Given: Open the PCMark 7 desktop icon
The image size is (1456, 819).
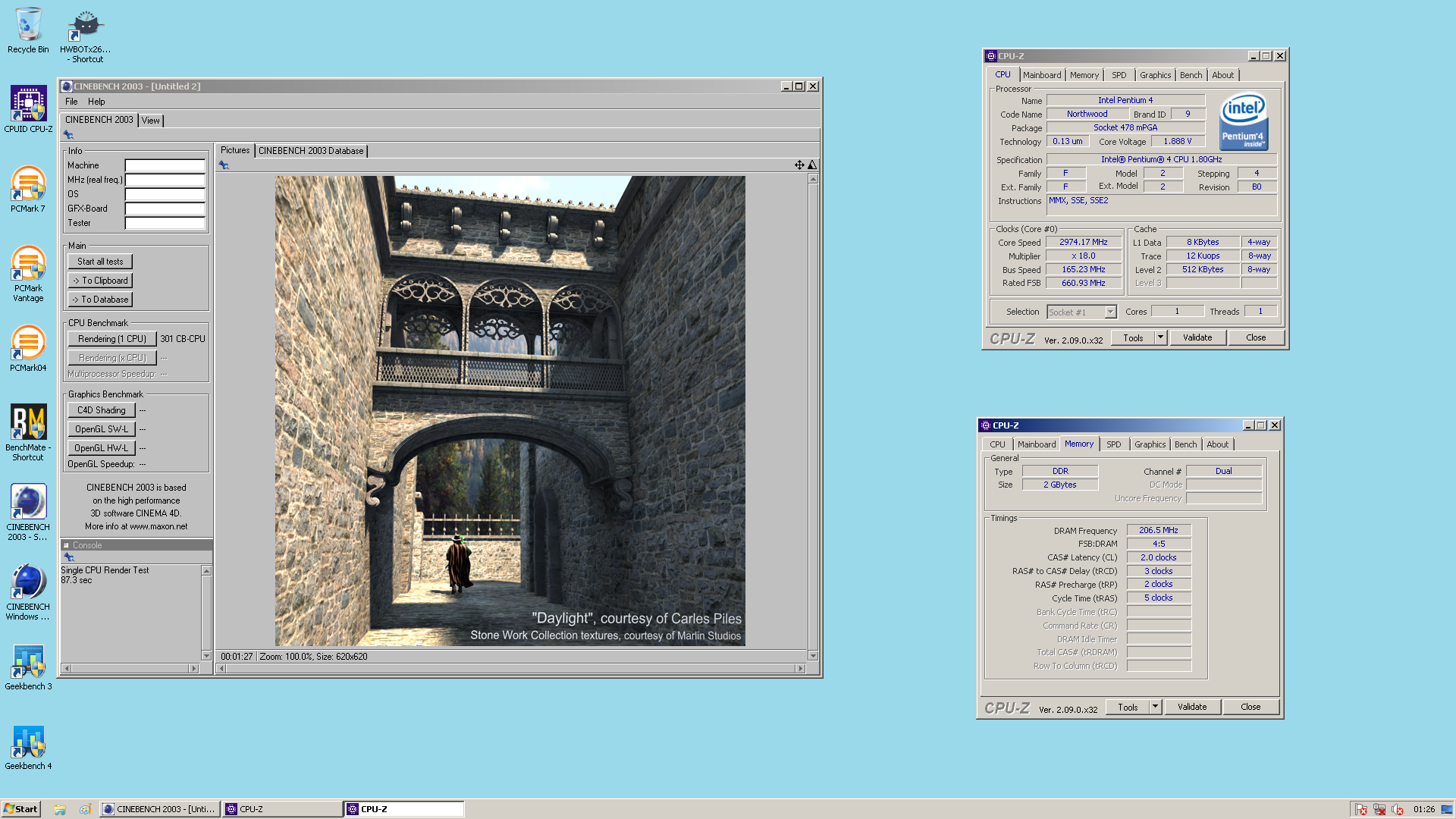Looking at the screenshot, I should coord(28,190).
